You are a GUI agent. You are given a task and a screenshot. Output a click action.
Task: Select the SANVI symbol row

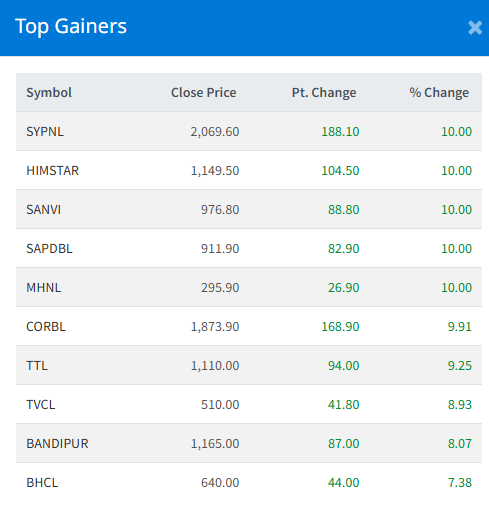click(x=249, y=209)
